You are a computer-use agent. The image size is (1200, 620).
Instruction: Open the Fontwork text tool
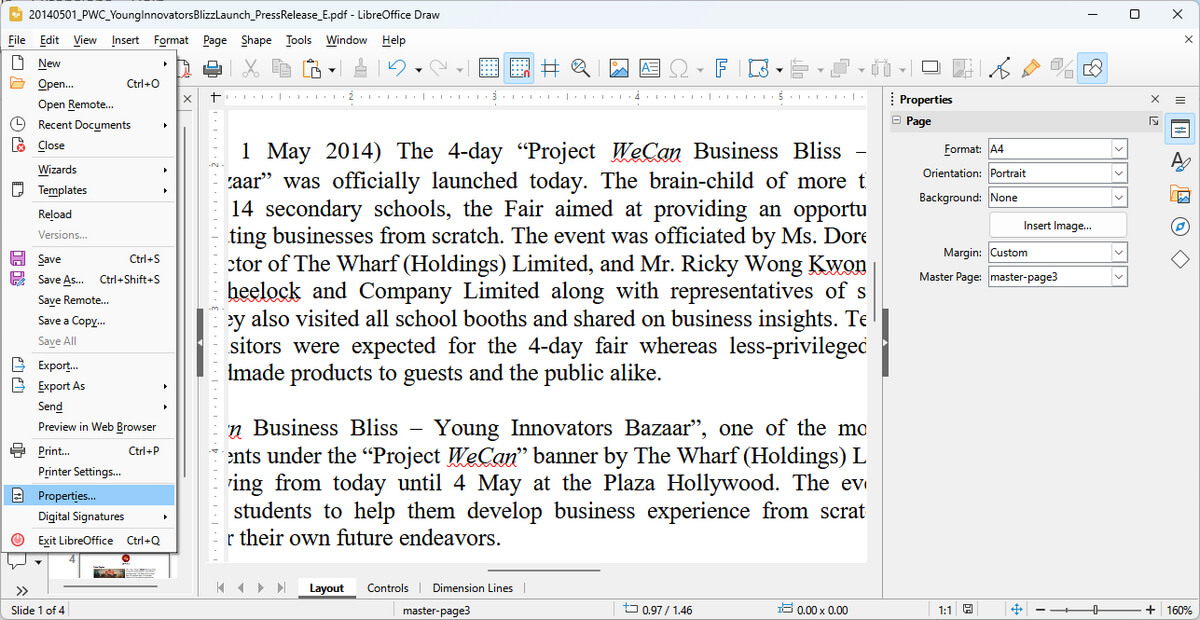coord(720,69)
